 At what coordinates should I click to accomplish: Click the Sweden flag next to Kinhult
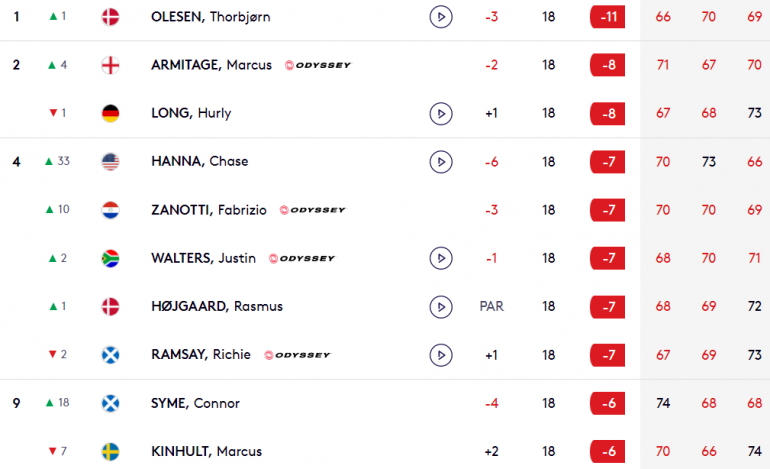(110, 451)
